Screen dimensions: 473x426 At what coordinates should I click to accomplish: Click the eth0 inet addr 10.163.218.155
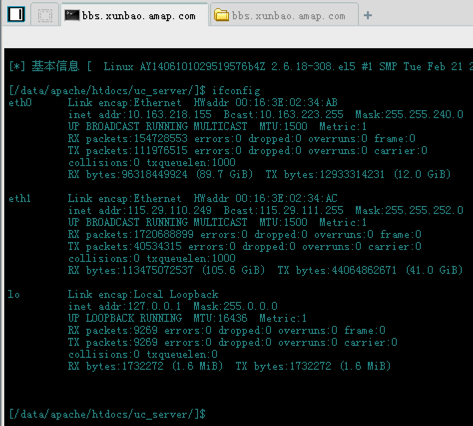pos(170,114)
